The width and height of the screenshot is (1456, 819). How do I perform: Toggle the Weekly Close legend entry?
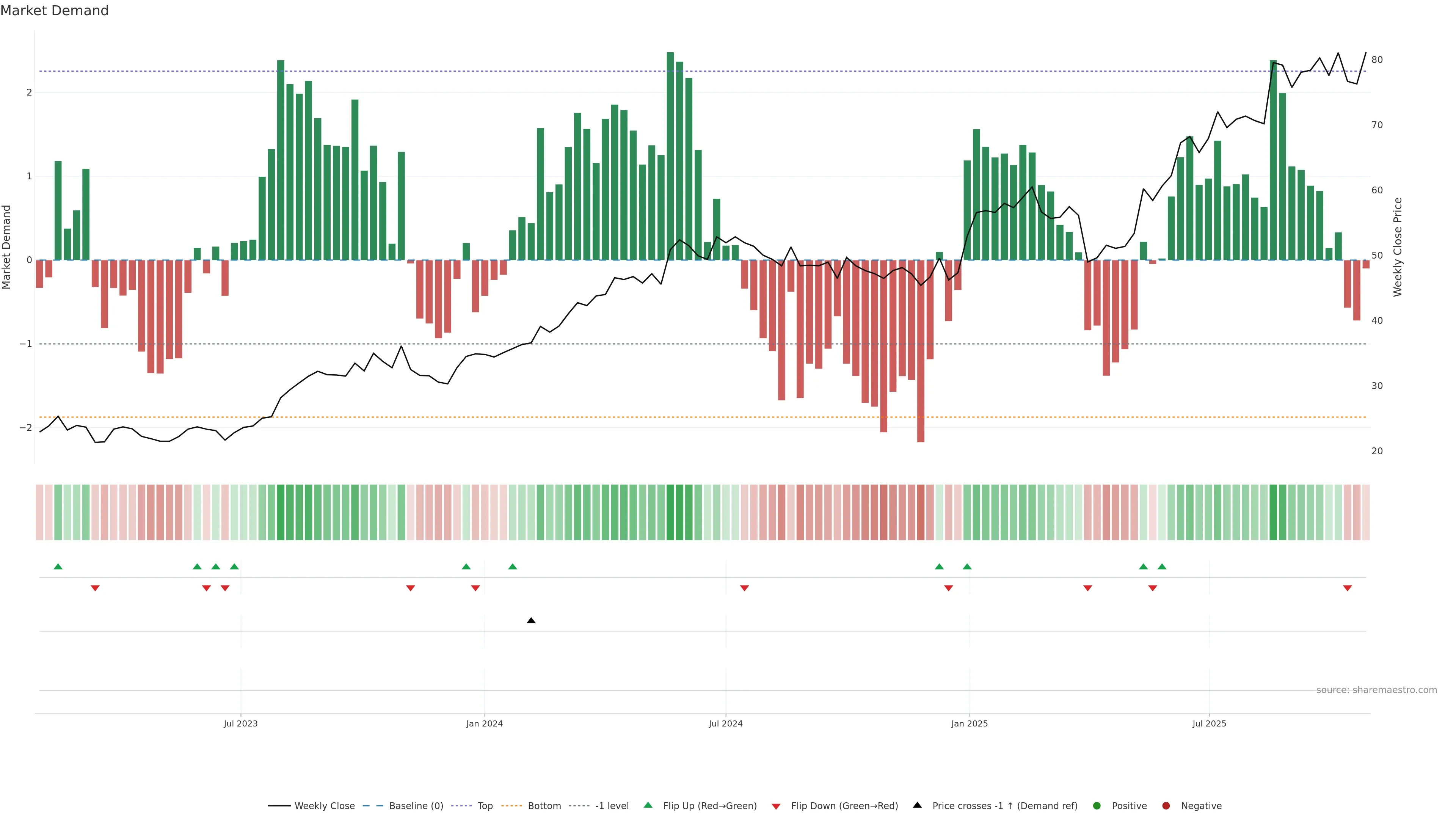click(325, 806)
